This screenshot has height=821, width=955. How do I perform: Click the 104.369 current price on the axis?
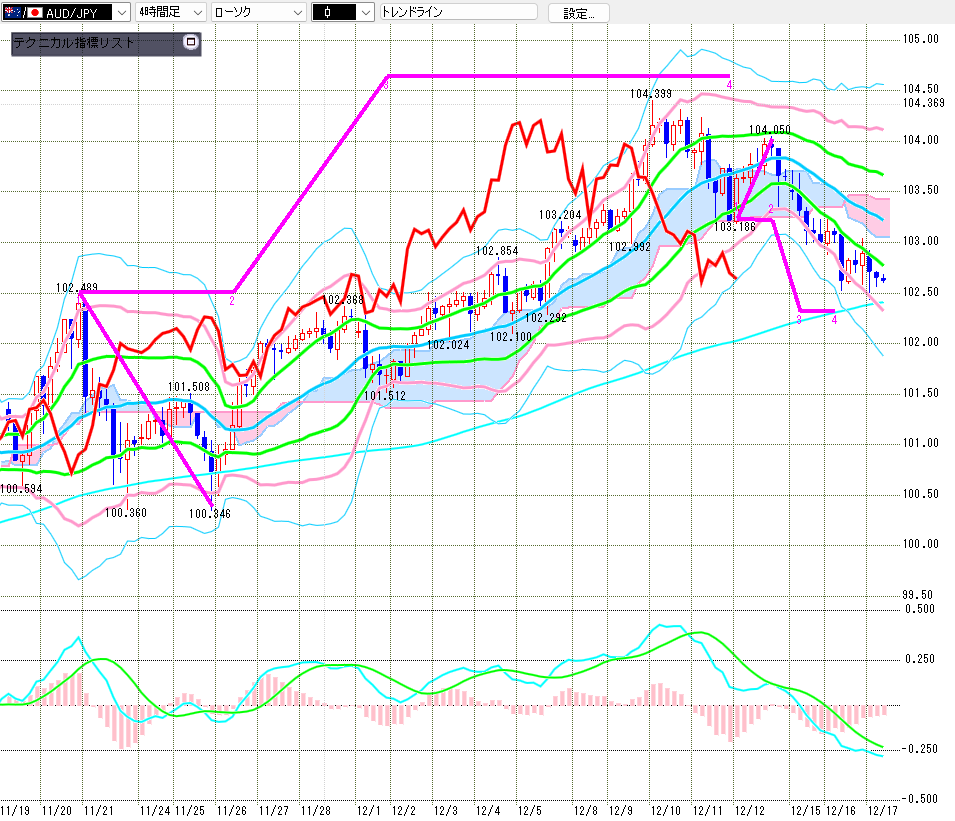[922, 103]
